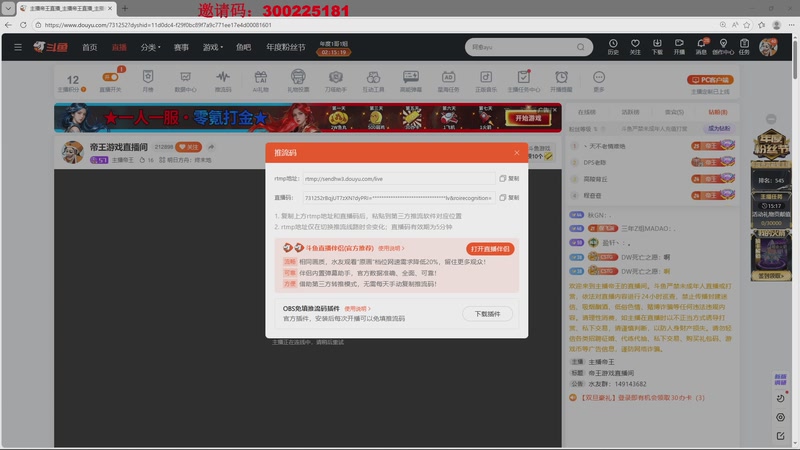Select 直播 in the top navigation
The width and height of the screenshot is (800, 450).
click(119, 47)
